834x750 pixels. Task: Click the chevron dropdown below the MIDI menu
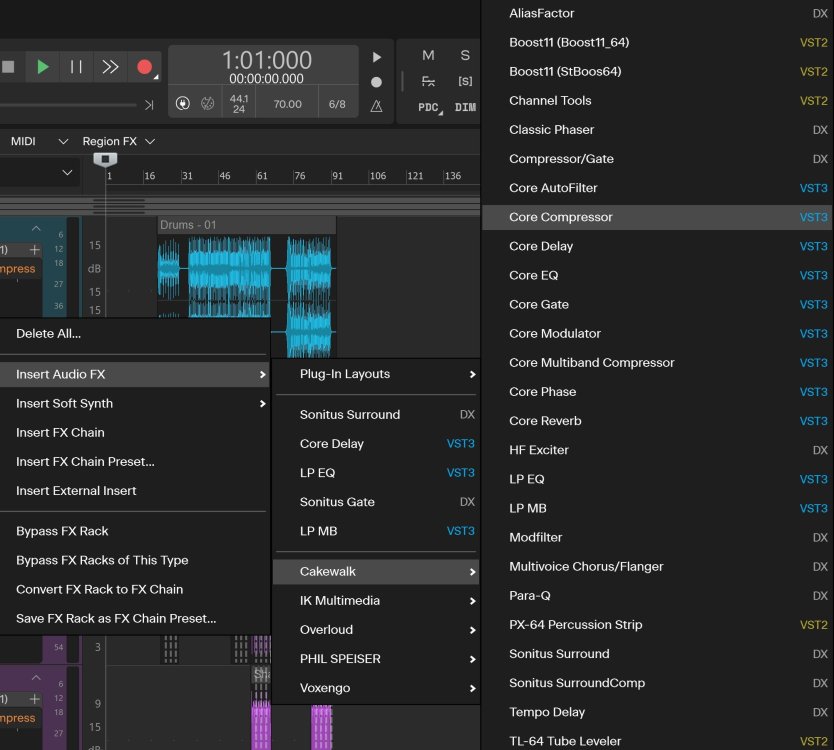[67, 172]
